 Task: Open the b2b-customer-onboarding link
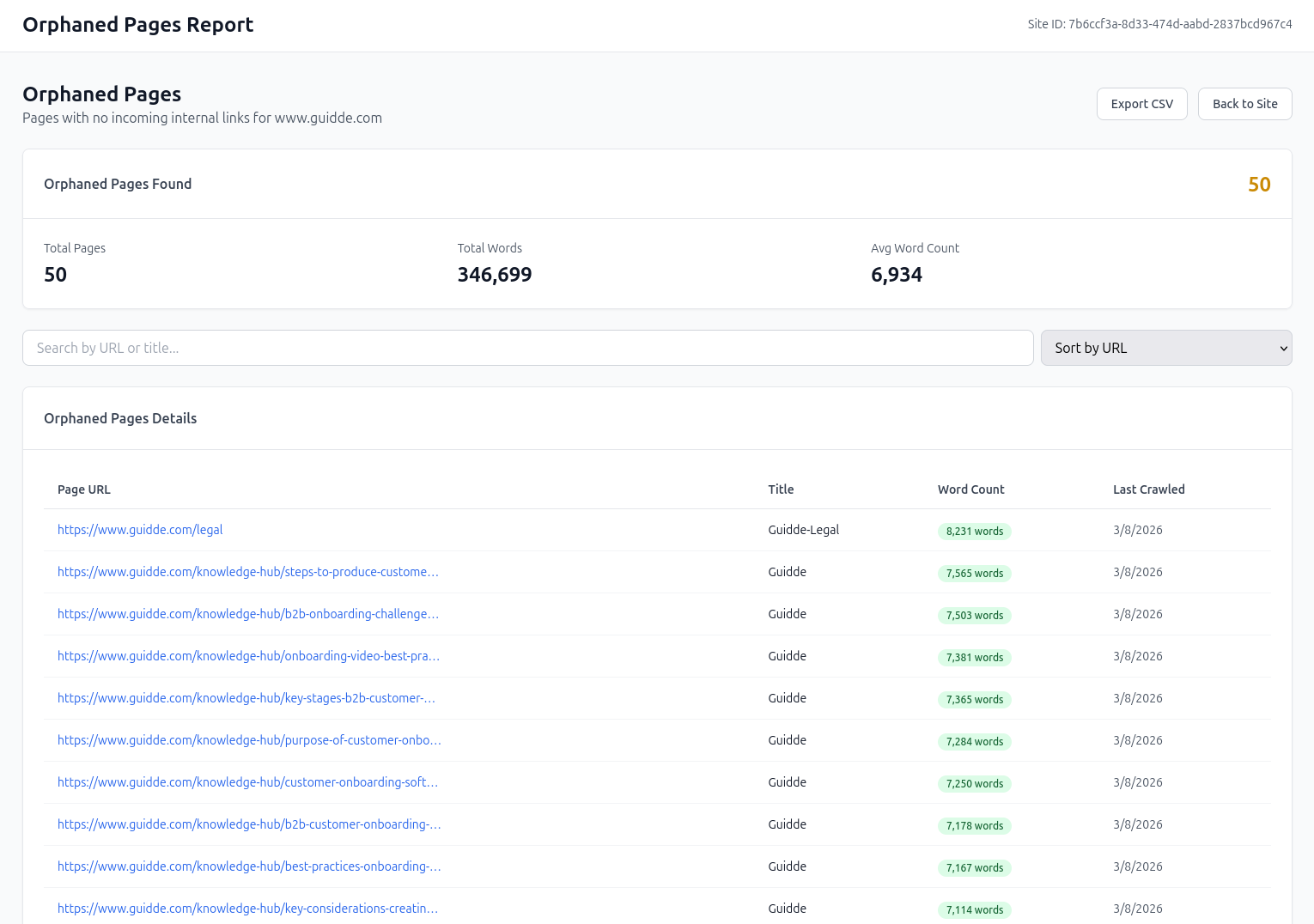click(249, 824)
